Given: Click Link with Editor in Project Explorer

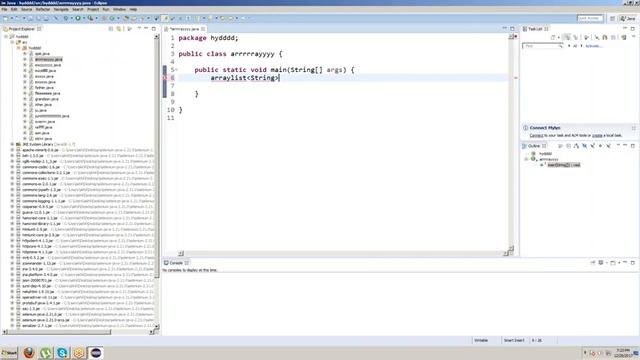Looking at the screenshot, I should [x=119, y=29].
